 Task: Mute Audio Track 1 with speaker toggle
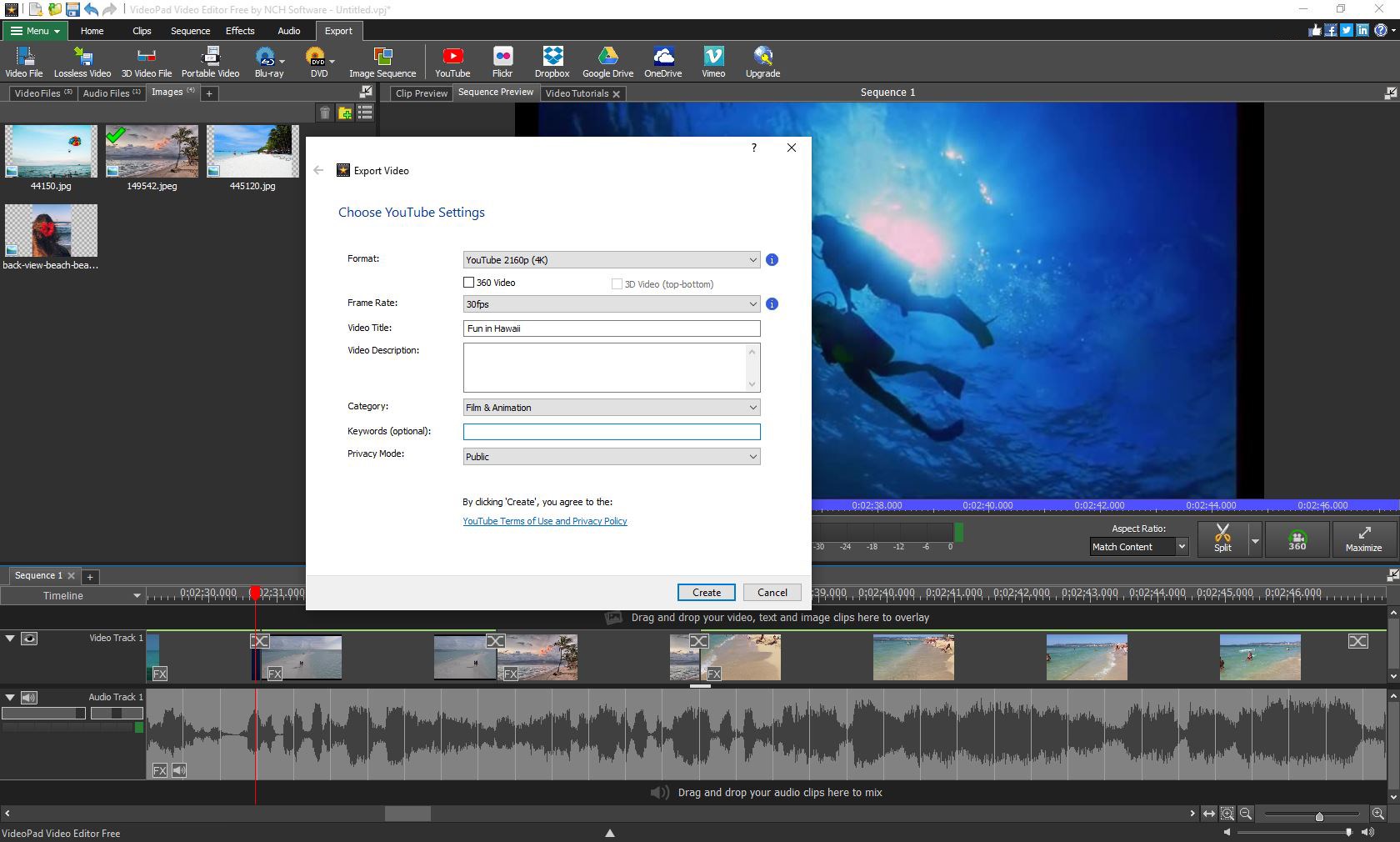coord(30,698)
